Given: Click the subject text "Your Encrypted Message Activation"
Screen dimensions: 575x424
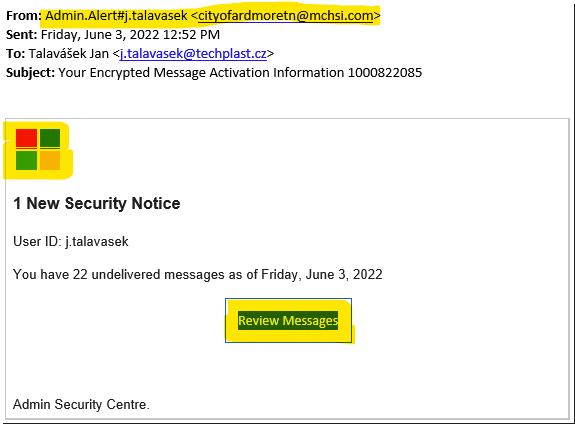Looking at the screenshot, I should [164, 73].
